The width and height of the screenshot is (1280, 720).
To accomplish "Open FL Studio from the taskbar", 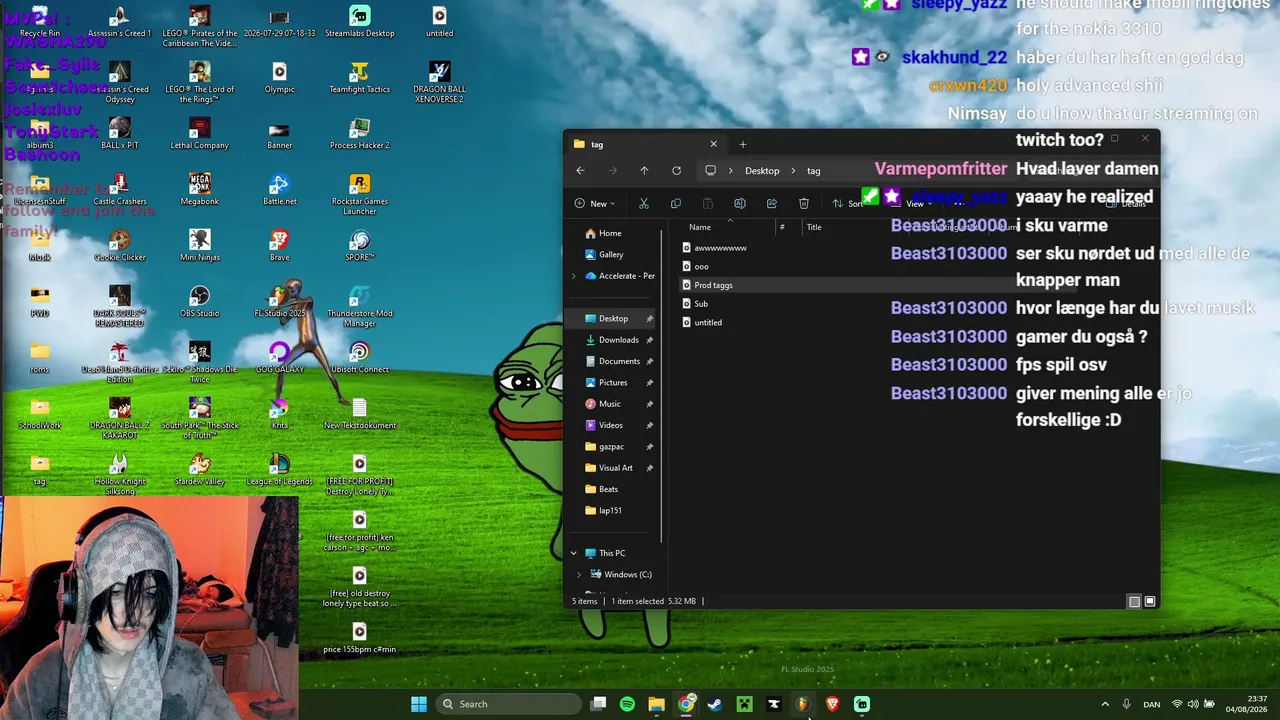I will tap(803, 704).
